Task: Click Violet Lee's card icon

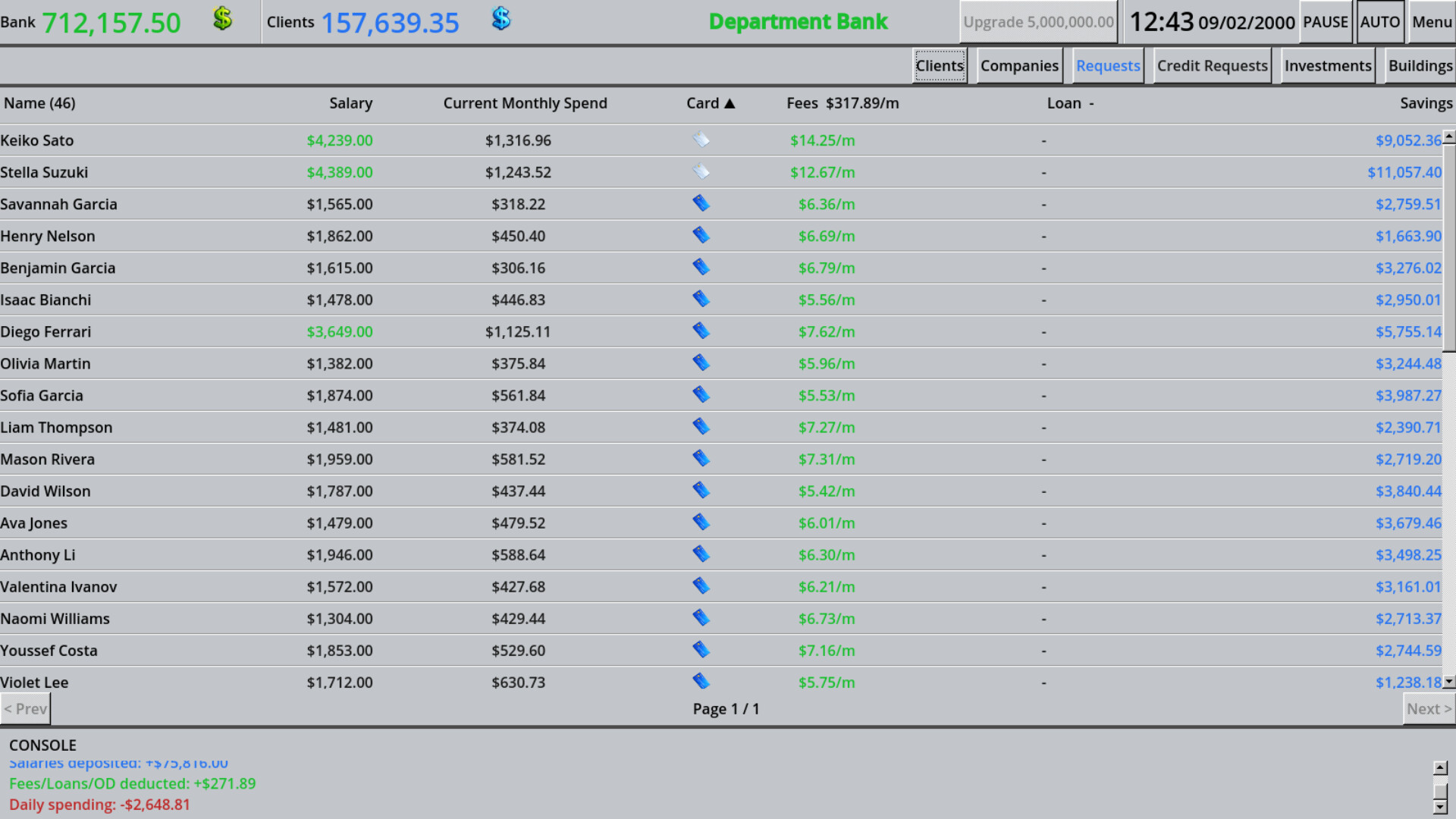Action: point(701,681)
